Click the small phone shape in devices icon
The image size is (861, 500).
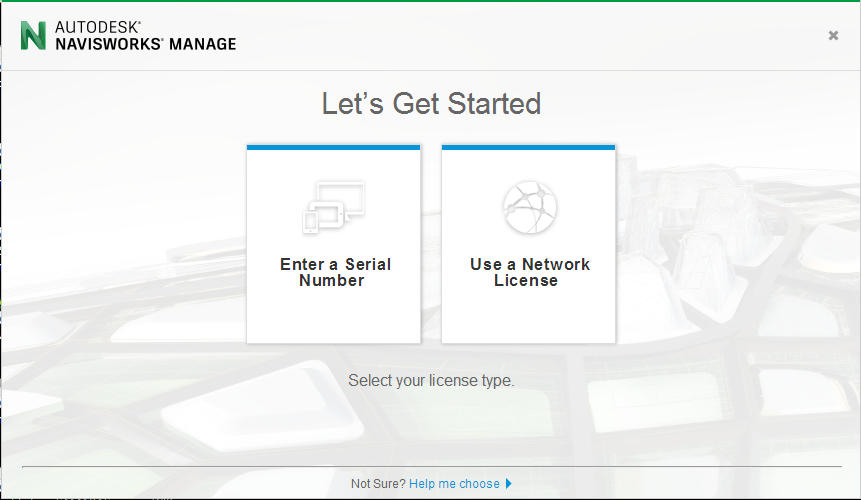310,221
